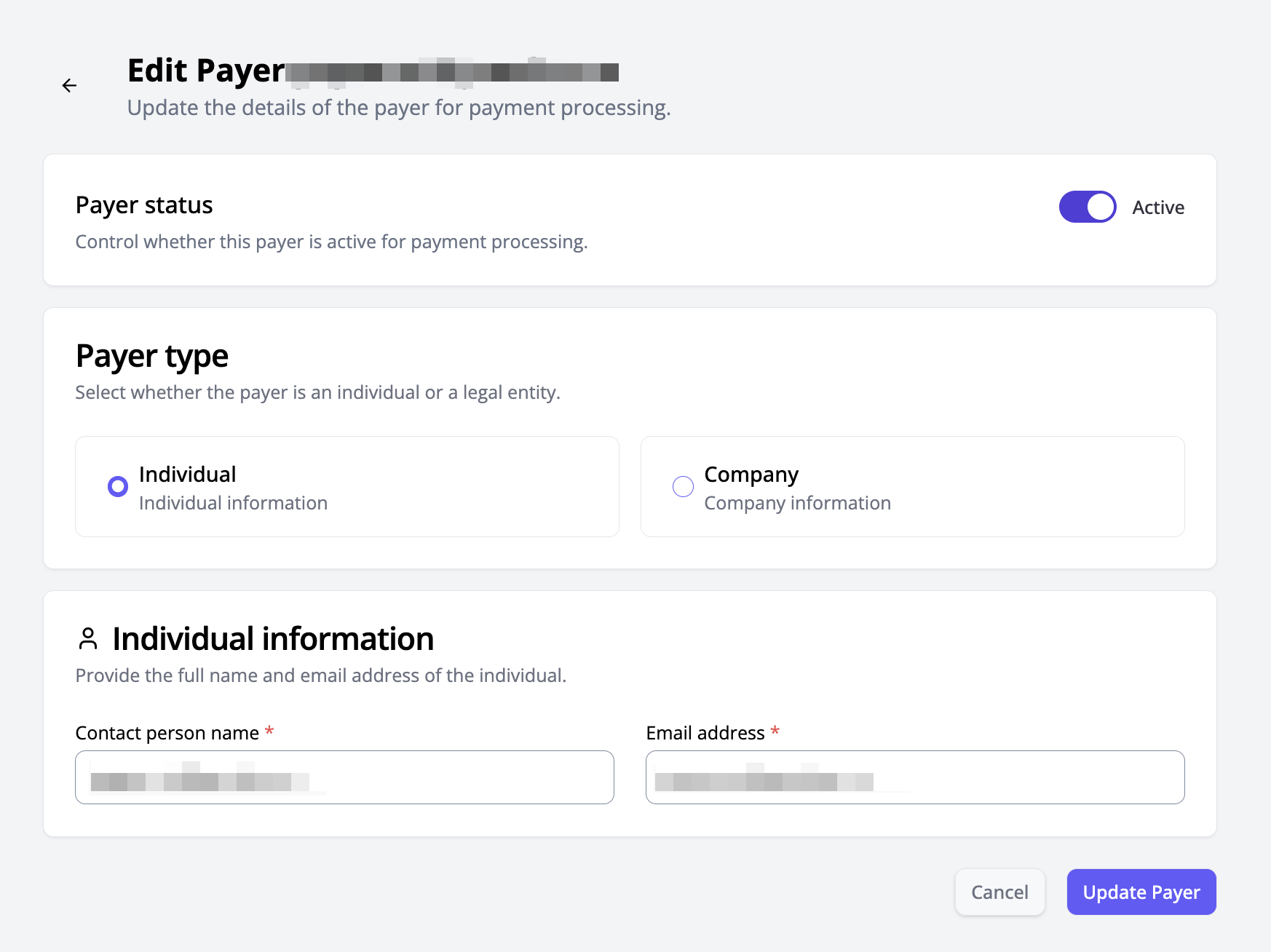Image resolution: width=1271 pixels, height=952 pixels.
Task: Click the Payer status heading
Action: [144, 205]
